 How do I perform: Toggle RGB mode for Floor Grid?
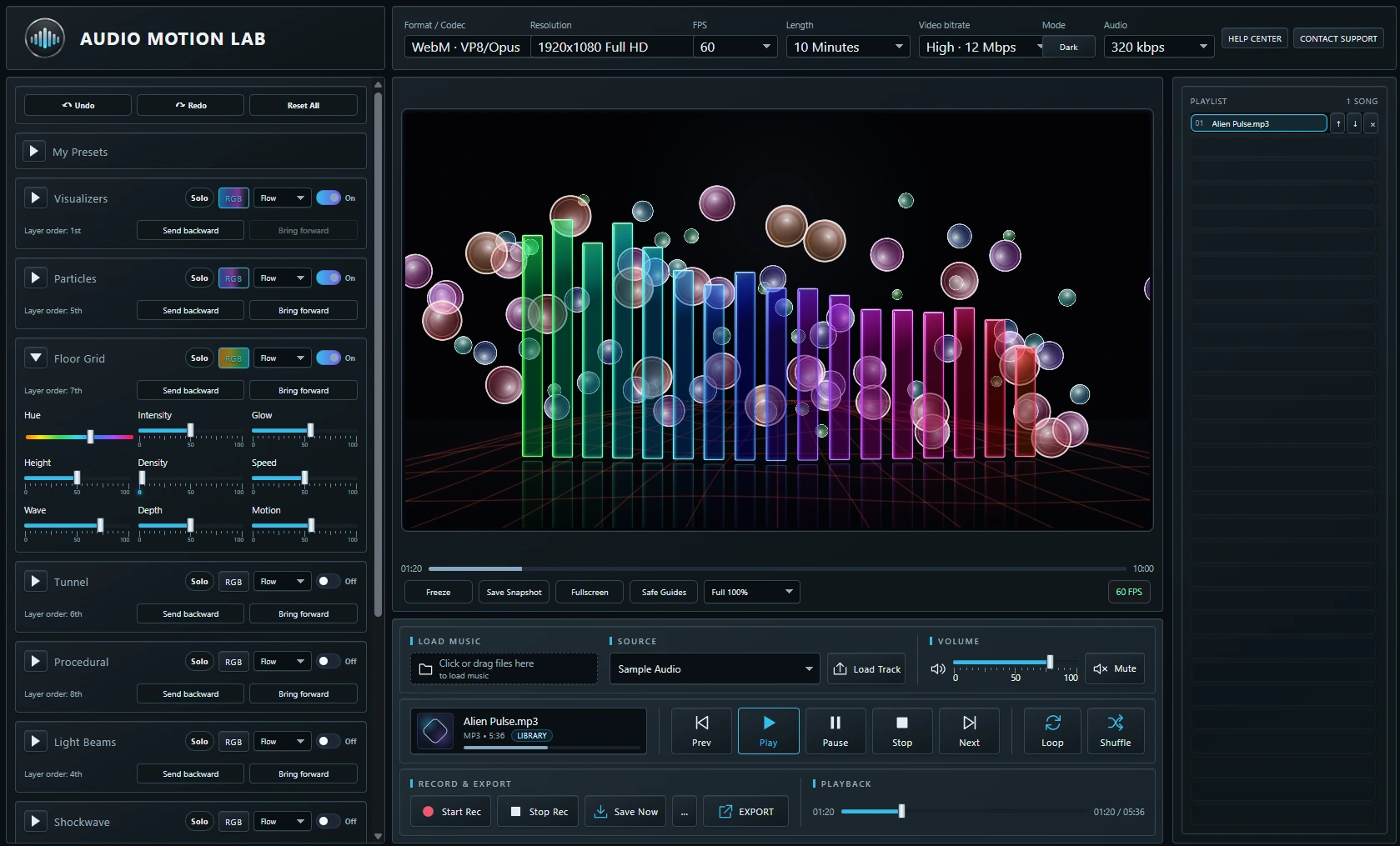click(233, 358)
